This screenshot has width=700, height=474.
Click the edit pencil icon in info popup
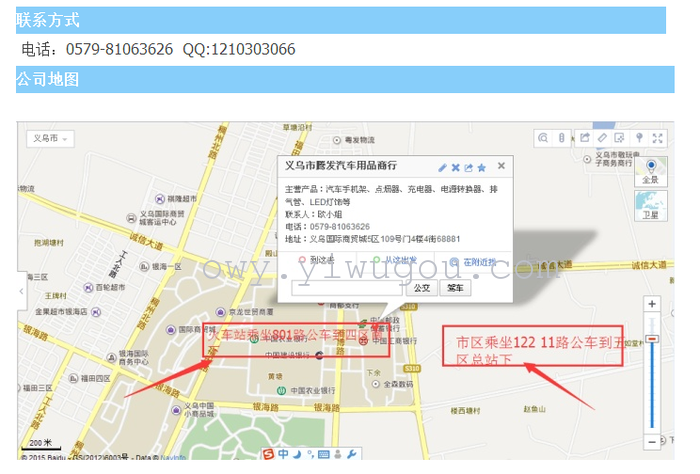click(443, 167)
